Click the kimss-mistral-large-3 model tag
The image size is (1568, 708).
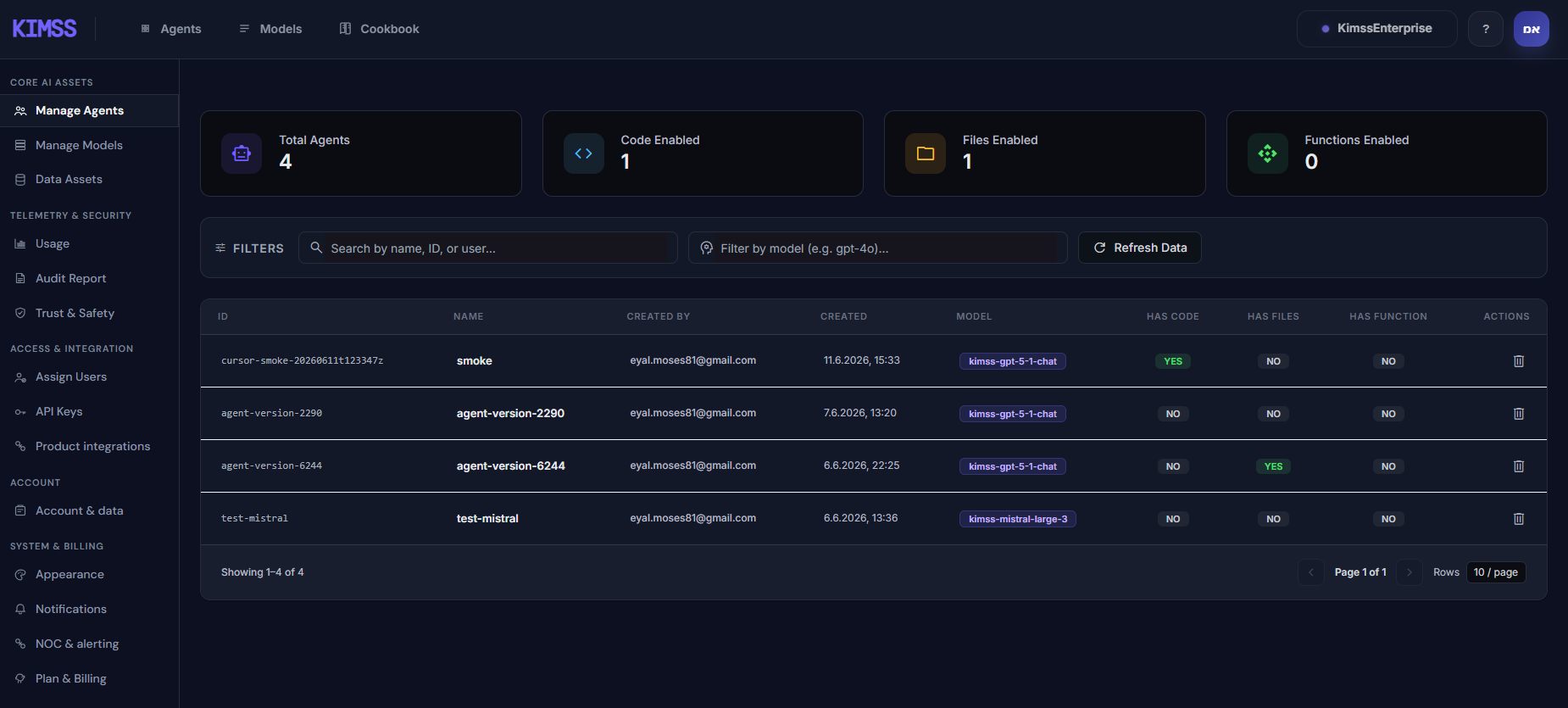tap(1017, 519)
